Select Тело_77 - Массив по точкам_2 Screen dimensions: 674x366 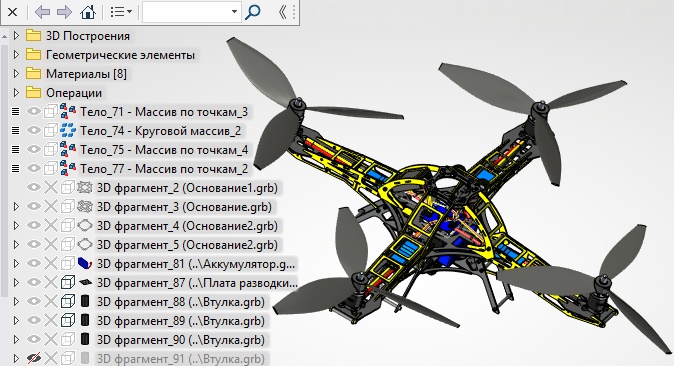(164, 169)
